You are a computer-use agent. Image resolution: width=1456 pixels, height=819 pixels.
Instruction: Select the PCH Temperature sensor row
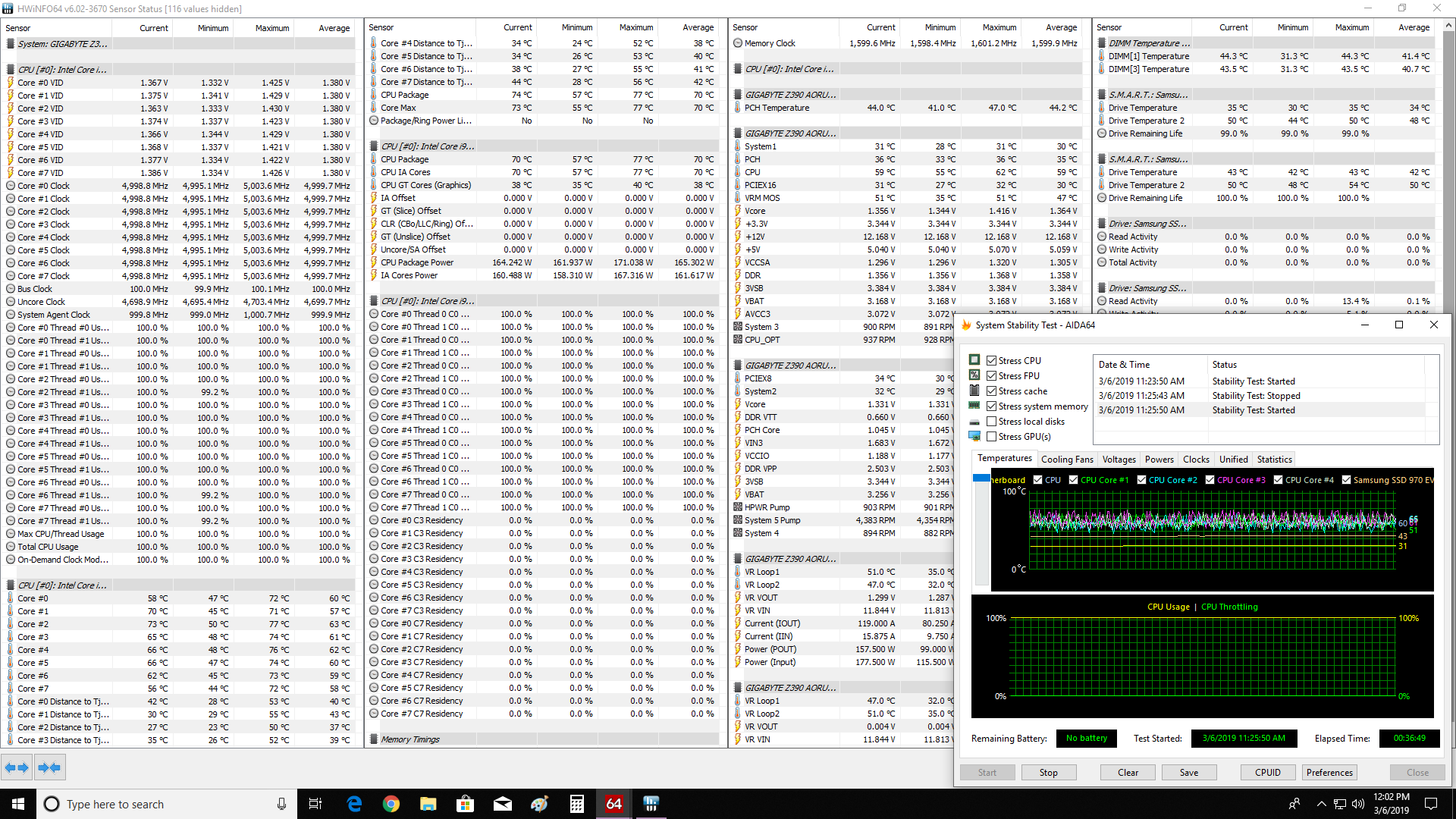point(905,108)
